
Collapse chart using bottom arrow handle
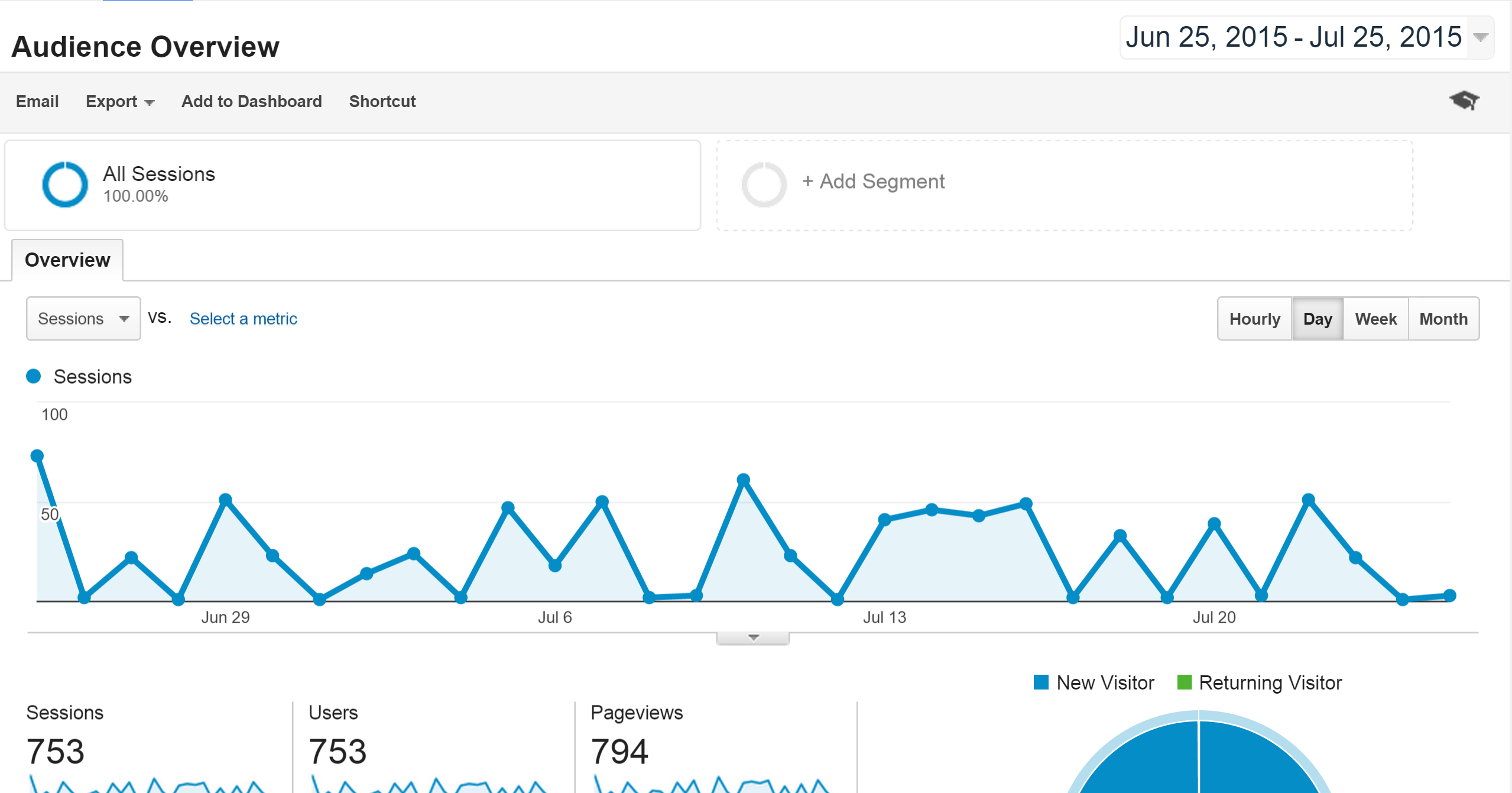click(x=752, y=638)
